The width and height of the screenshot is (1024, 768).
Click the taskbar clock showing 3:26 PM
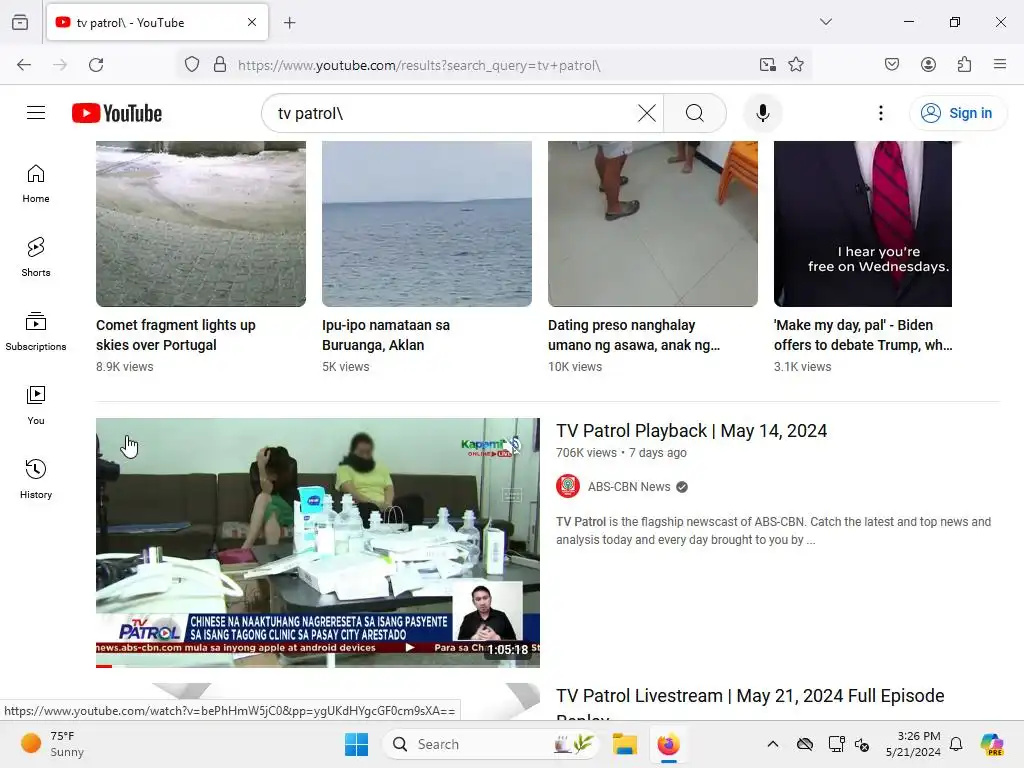click(x=913, y=744)
